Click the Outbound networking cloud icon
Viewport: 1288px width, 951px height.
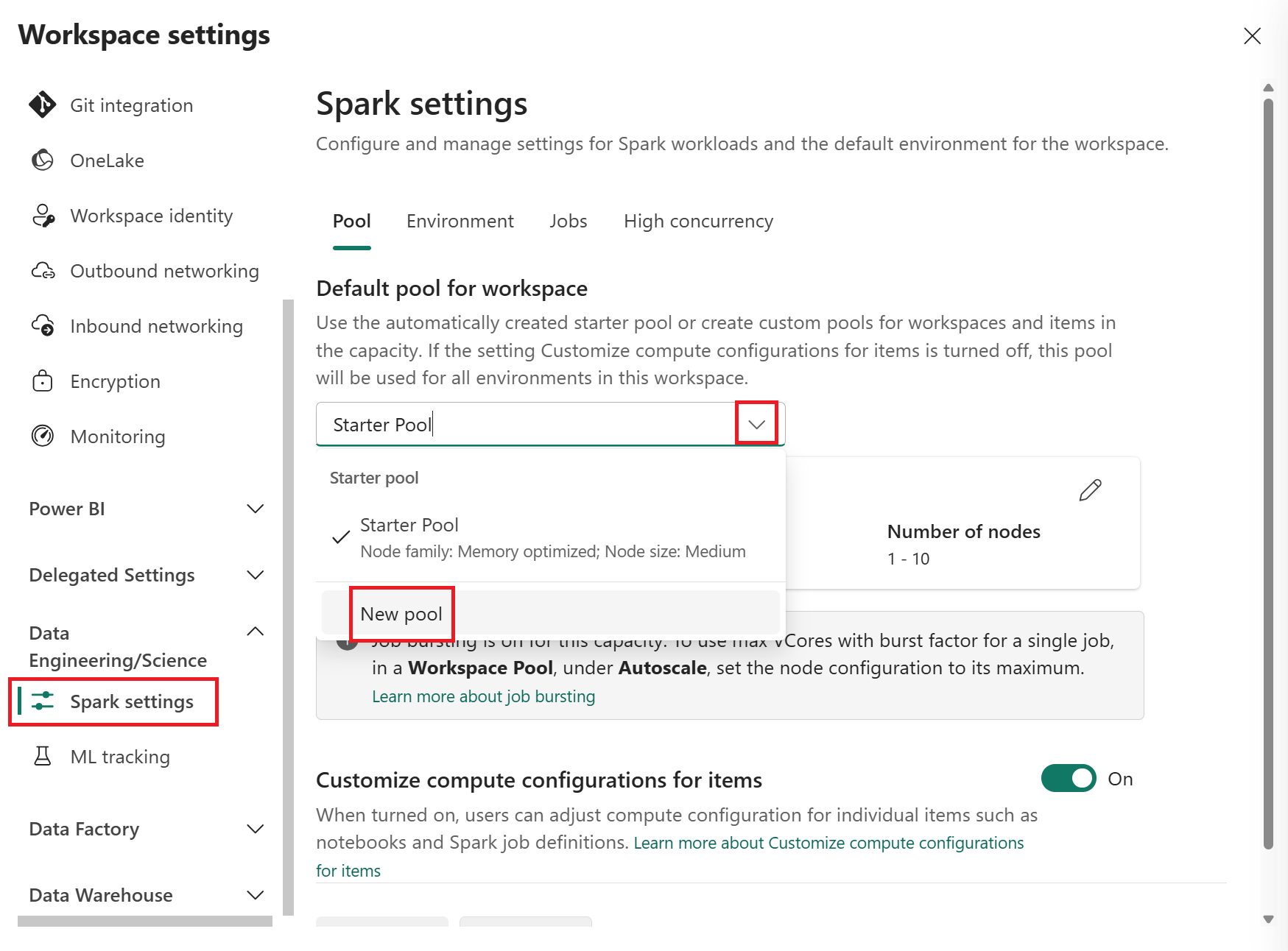[43, 271]
